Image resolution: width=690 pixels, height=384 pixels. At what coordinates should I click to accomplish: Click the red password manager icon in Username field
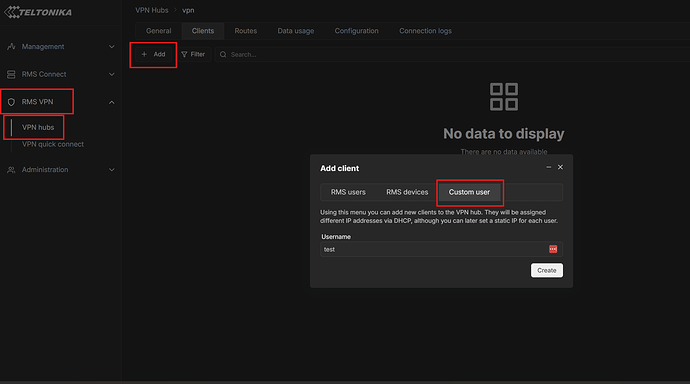click(553, 249)
